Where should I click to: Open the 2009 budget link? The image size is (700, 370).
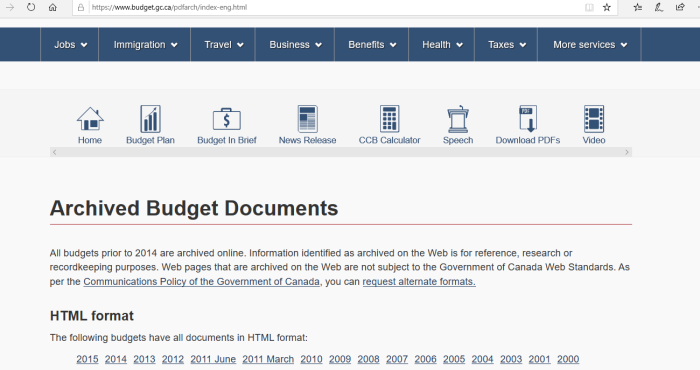pyautogui.click(x=340, y=359)
